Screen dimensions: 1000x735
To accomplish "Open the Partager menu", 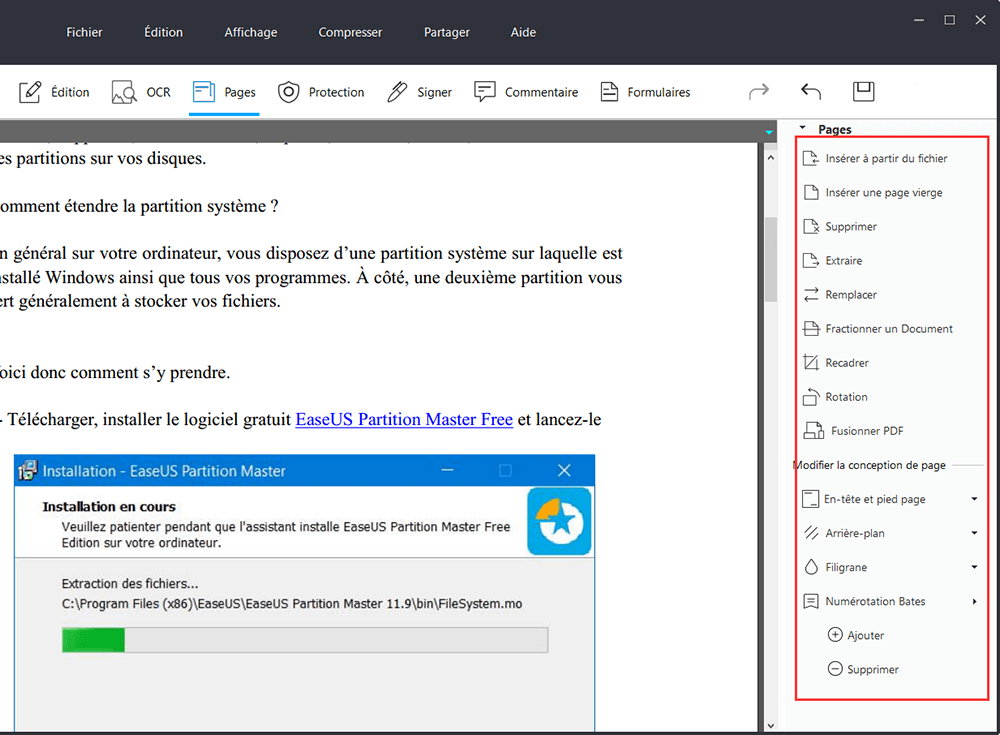I will click(446, 32).
